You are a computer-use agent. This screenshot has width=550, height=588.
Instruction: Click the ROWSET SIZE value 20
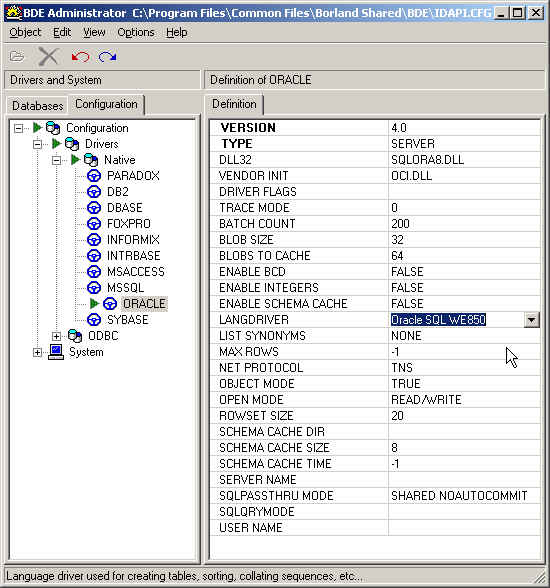(397, 416)
